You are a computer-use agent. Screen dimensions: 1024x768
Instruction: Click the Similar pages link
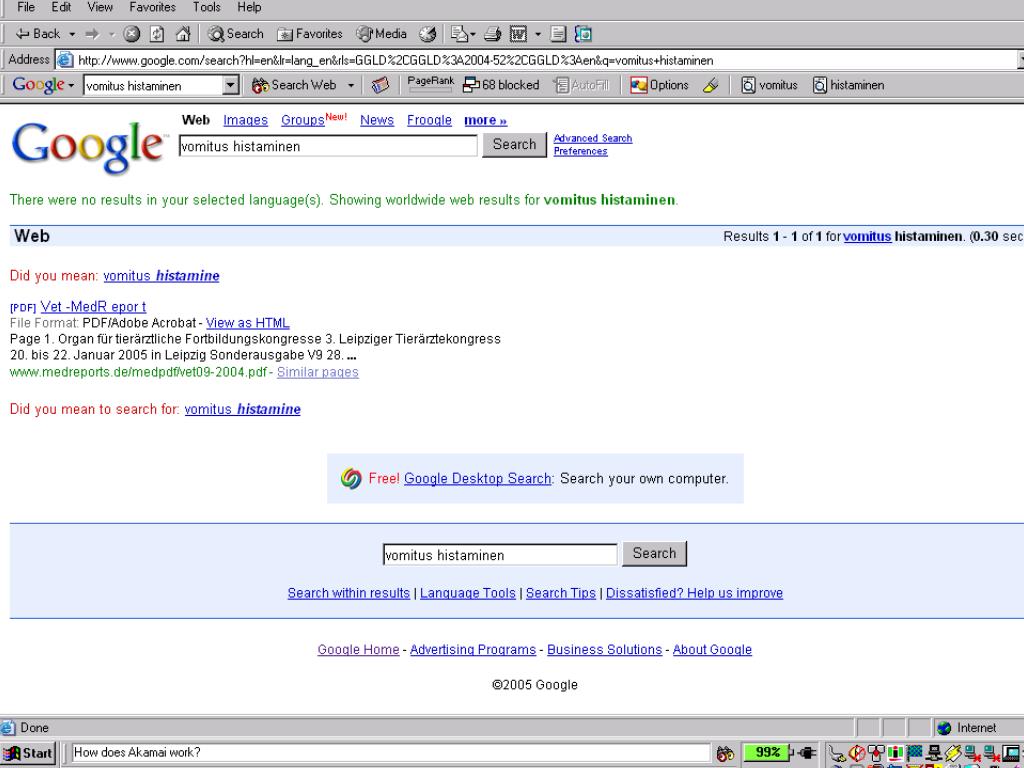click(317, 372)
